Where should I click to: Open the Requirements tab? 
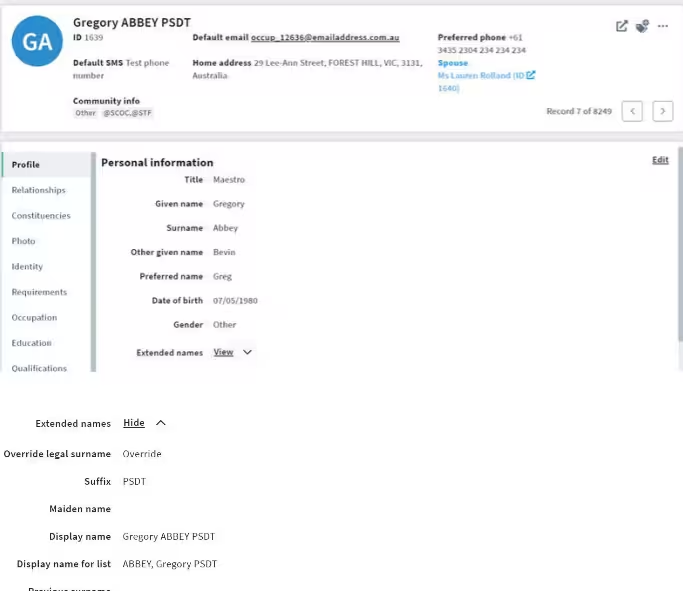(x=39, y=292)
